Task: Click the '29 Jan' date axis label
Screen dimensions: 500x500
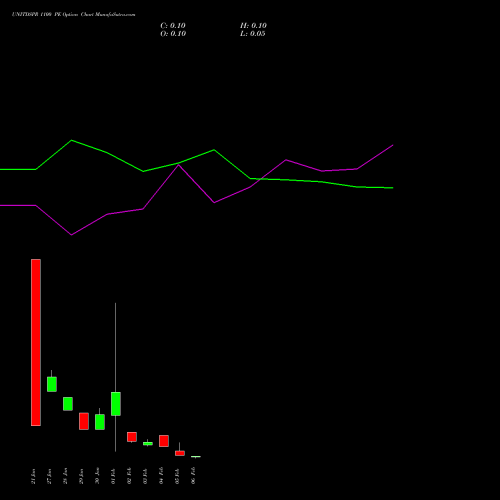Action: pyautogui.click(x=81, y=476)
